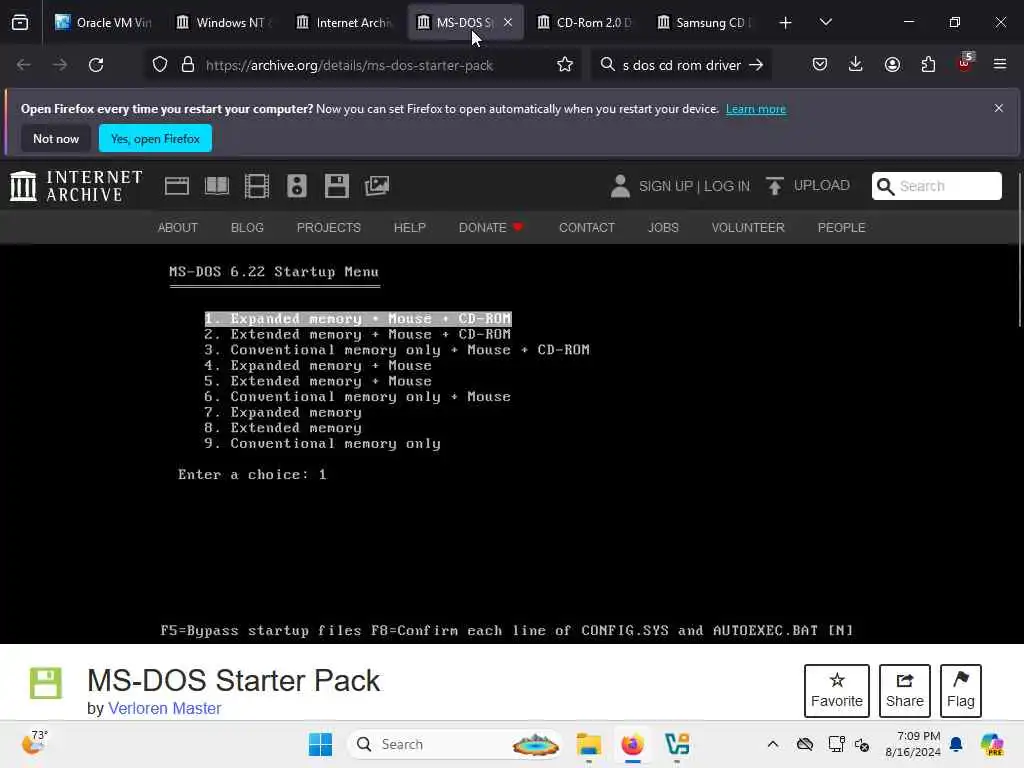Viewport: 1024px width, 768px height.
Task: Open the Images media icon
Action: click(377, 186)
